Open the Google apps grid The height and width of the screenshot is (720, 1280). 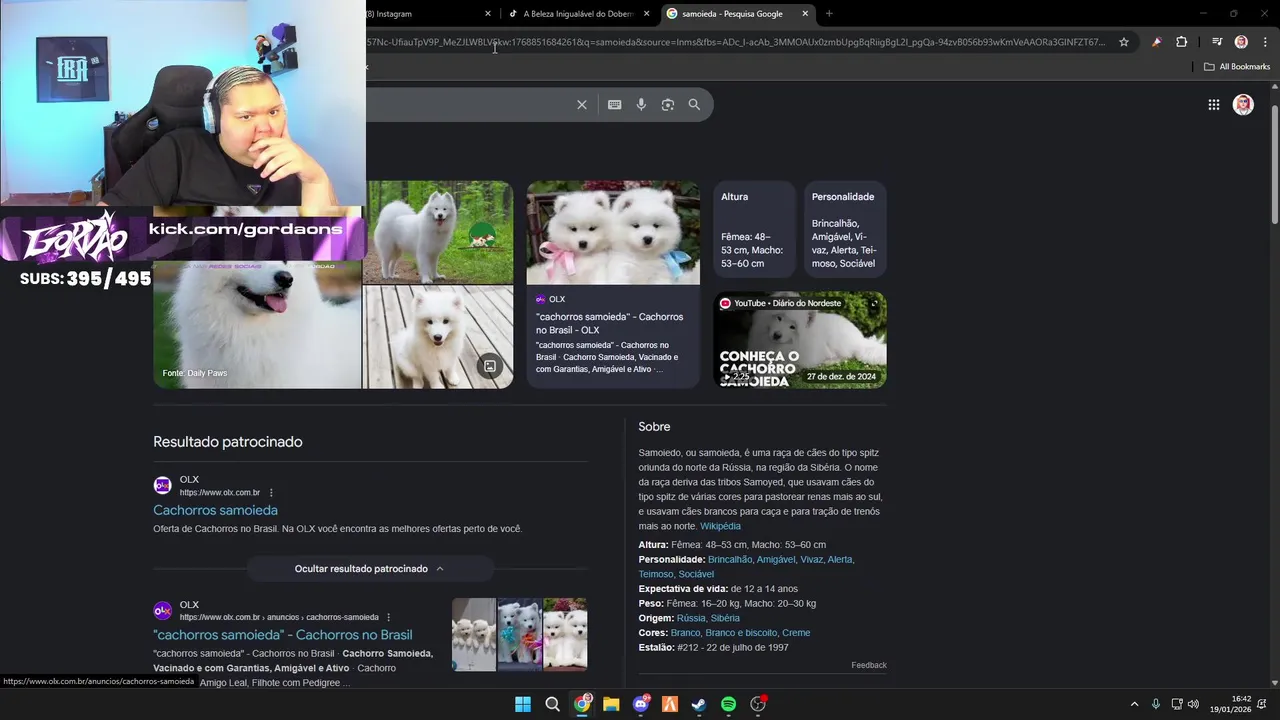pyautogui.click(x=1213, y=105)
